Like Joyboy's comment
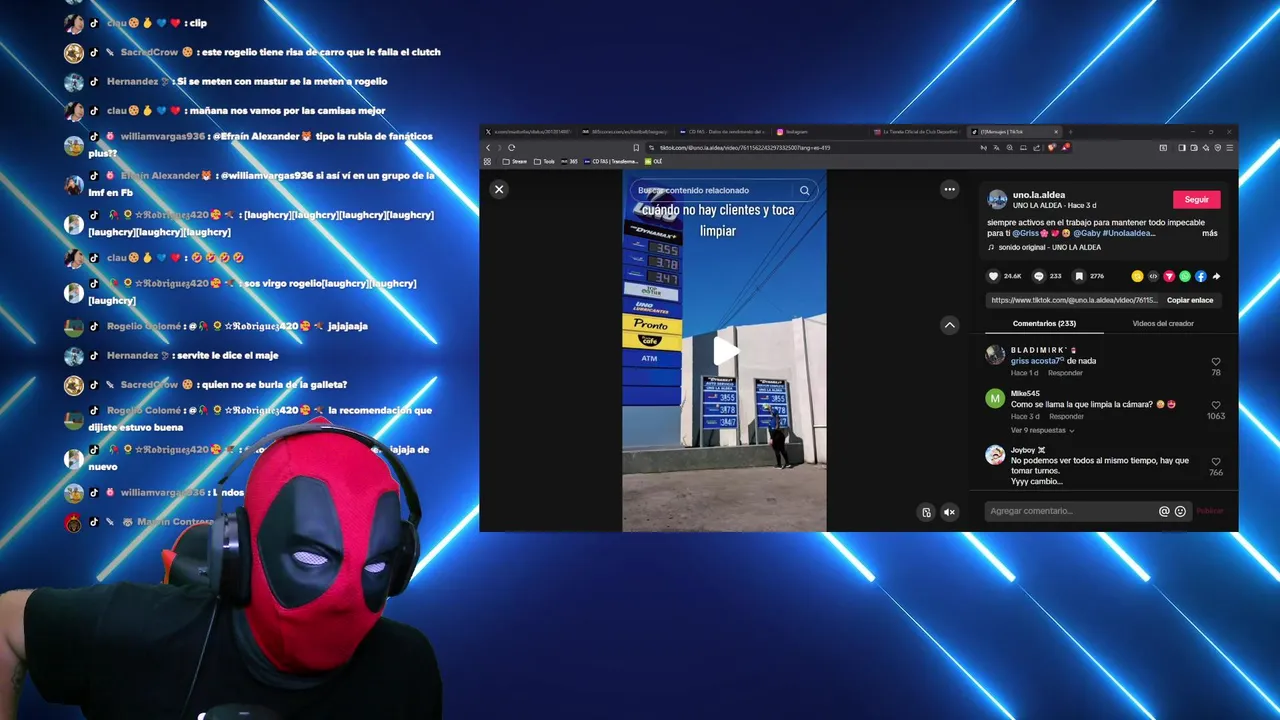The height and width of the screenshot is (720, 1280). point(1216,462)
